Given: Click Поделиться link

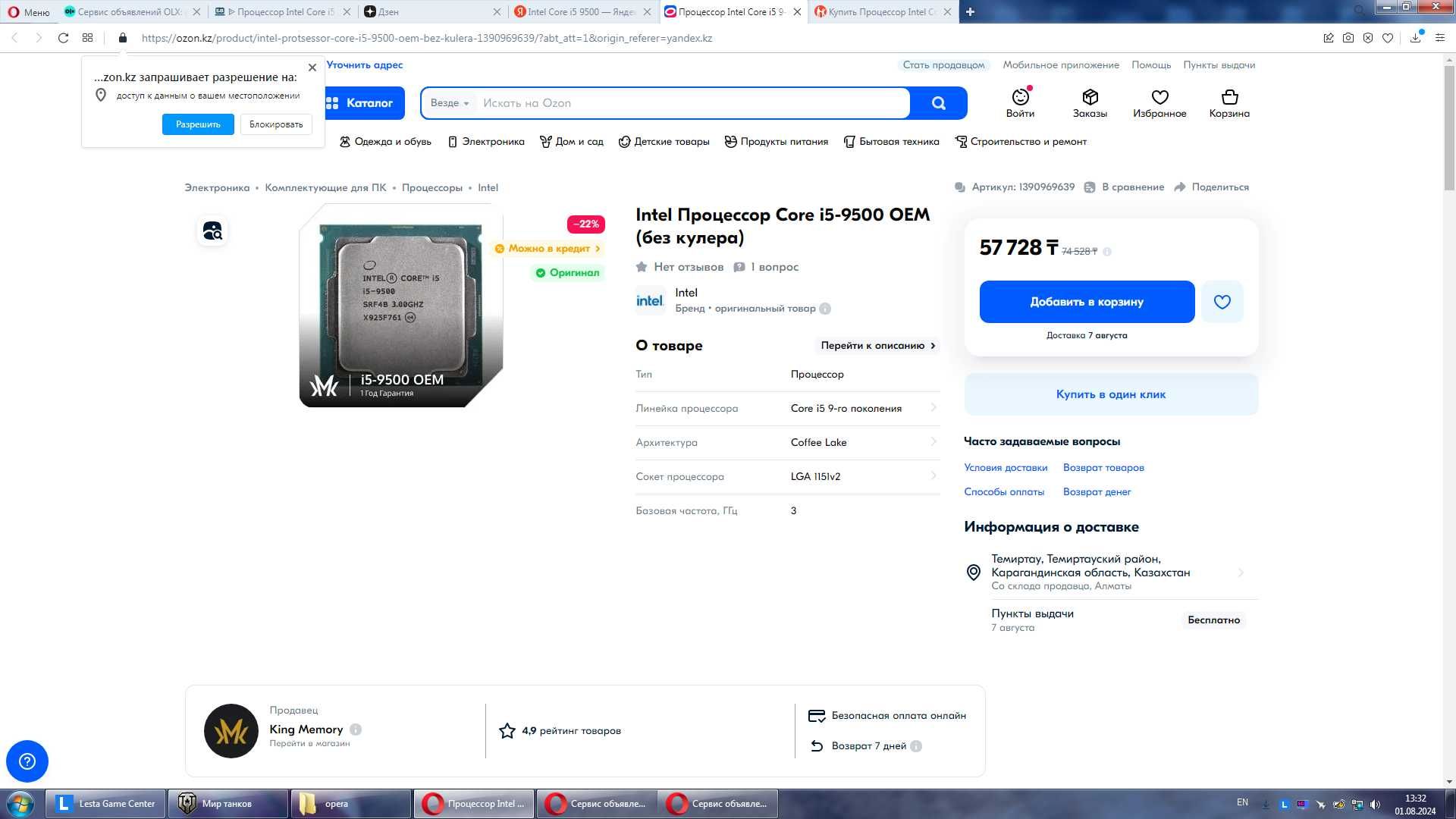Looking at the screenshot, I should pos(1211,187).
